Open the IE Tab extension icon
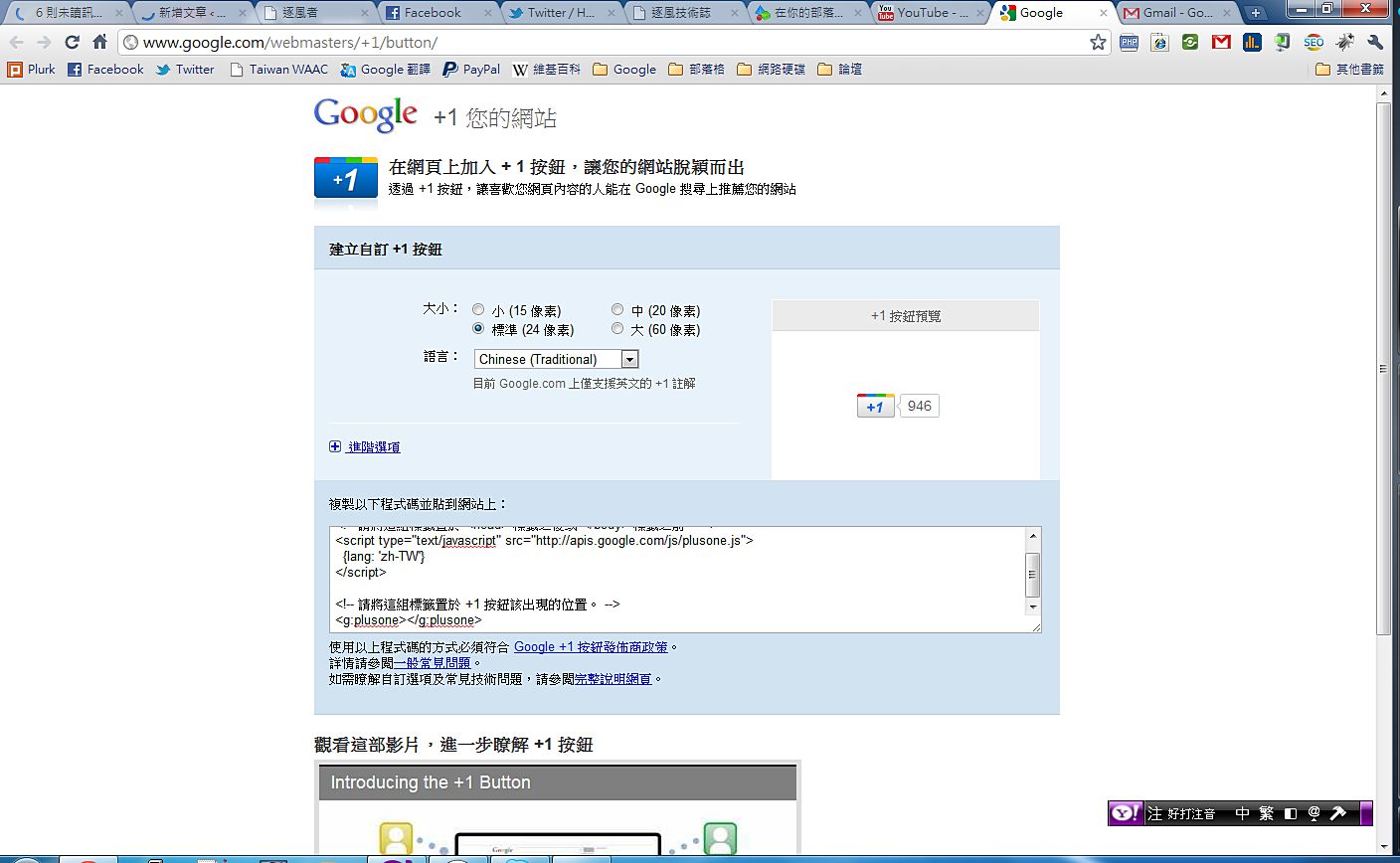1400x863 pixels. [1159, 42]
